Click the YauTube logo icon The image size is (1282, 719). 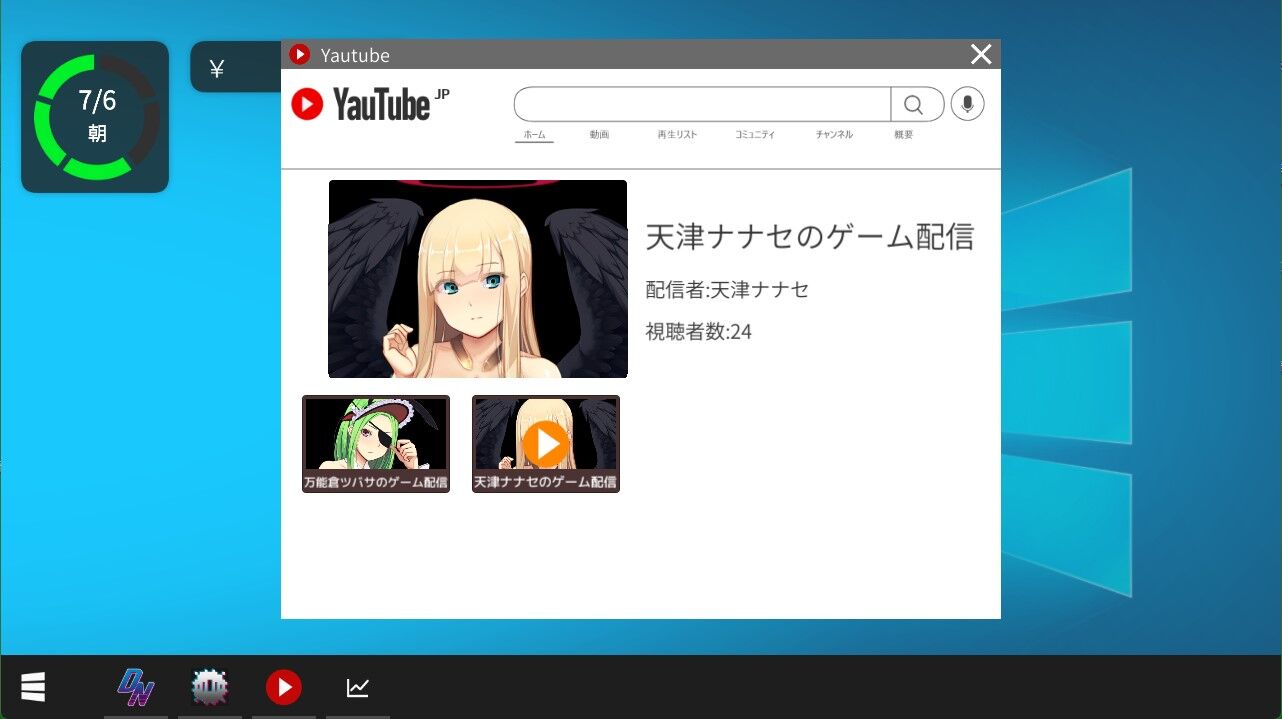tap(307, 103)
